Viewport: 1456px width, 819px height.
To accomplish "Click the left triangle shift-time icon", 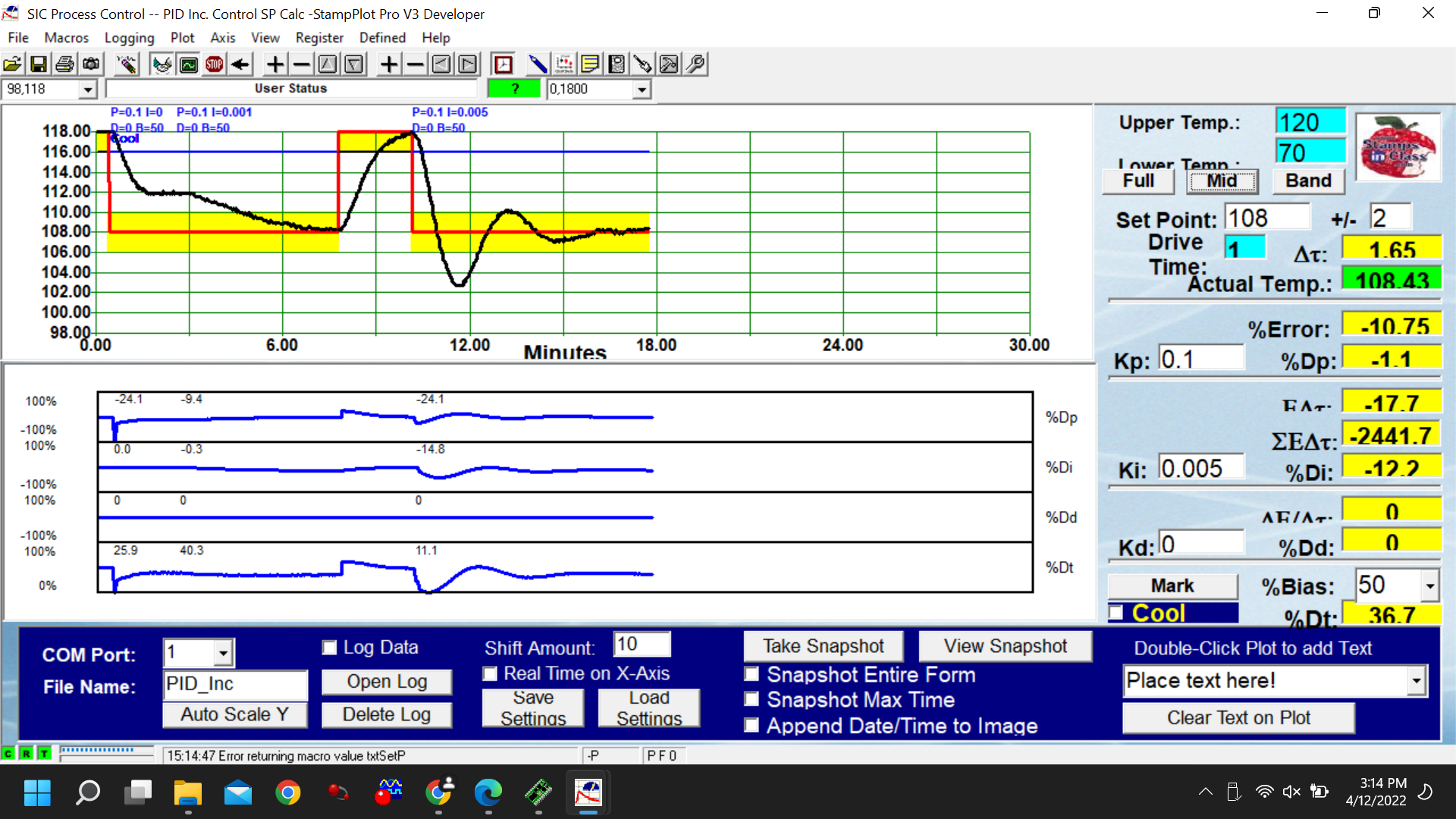I will (441, 64).
